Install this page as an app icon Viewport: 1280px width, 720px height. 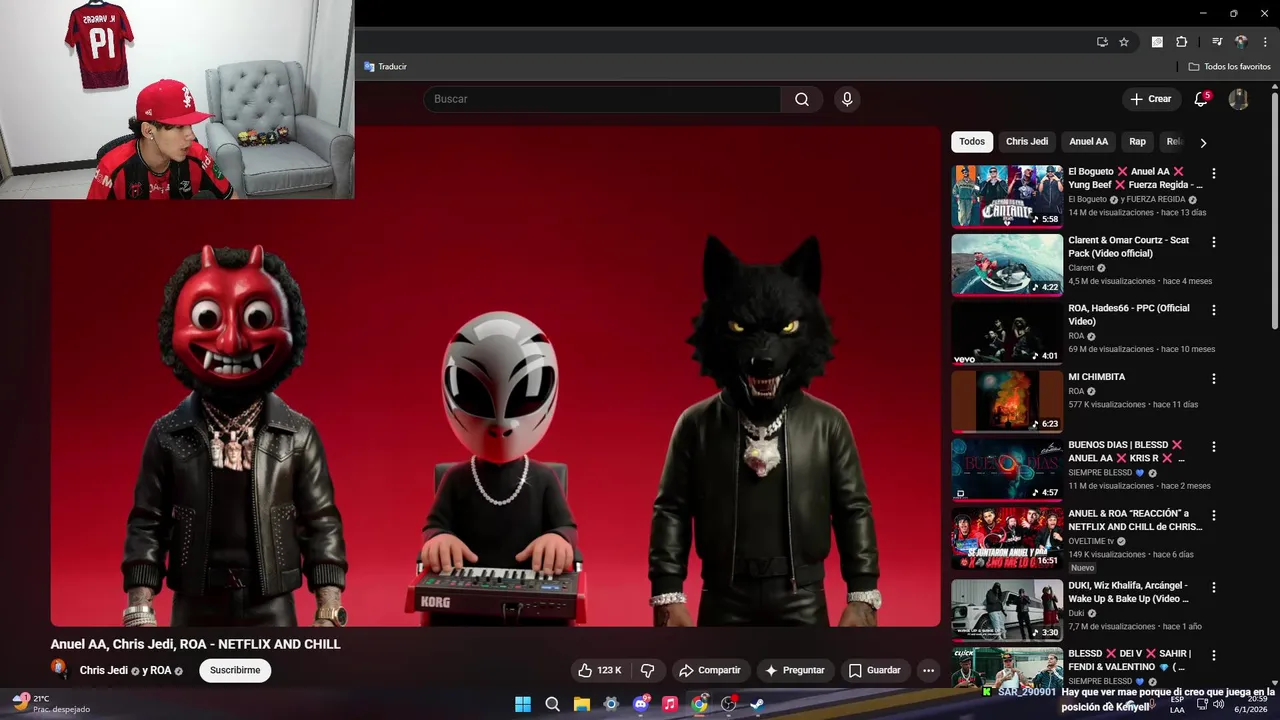pos(1102,42)
